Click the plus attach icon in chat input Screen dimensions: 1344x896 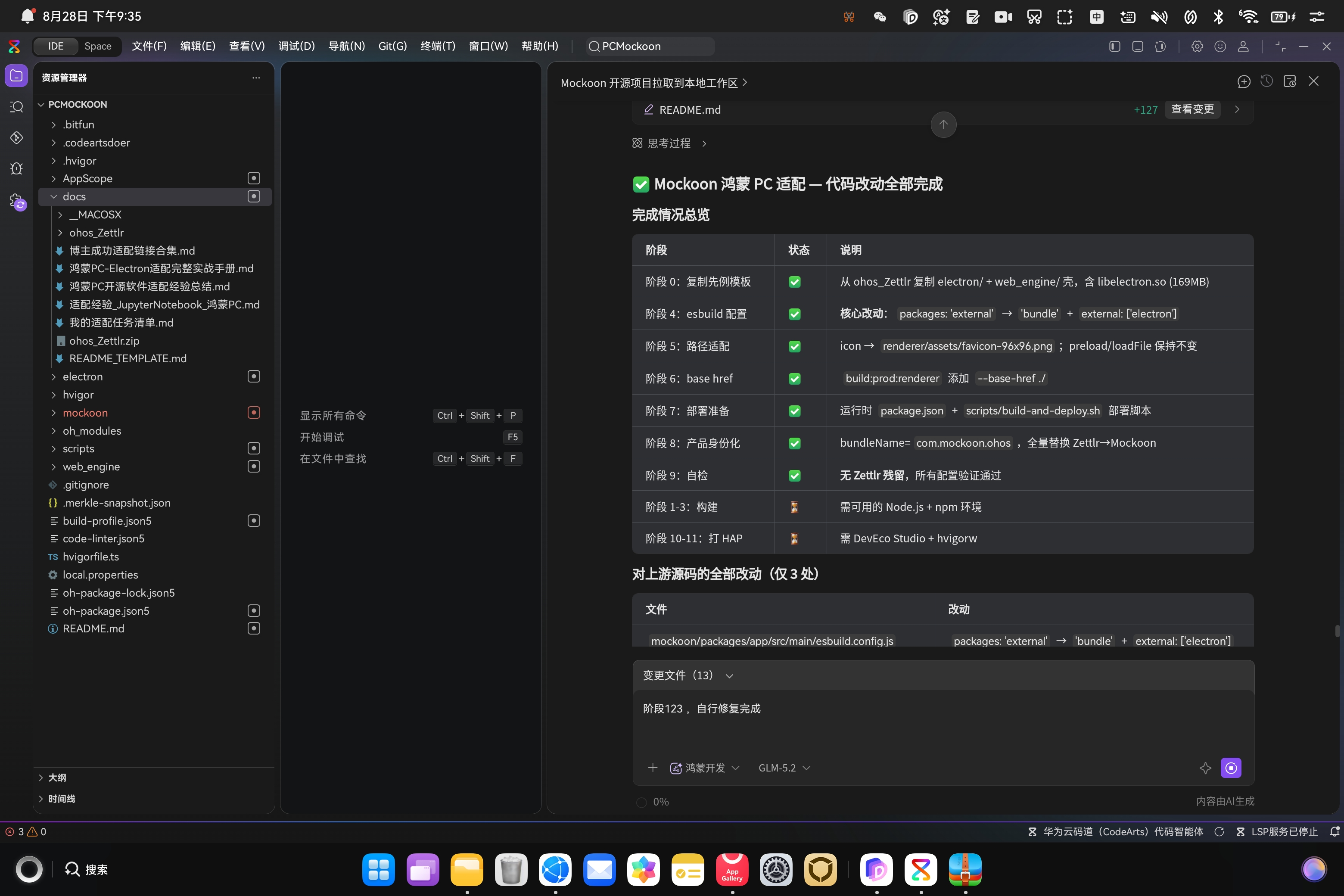point(653,768)
